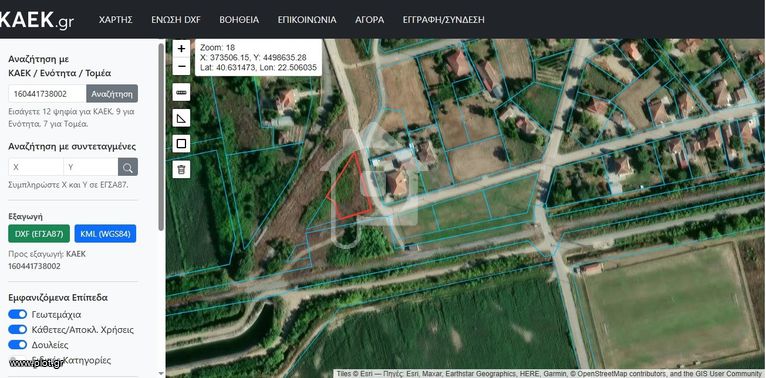Click the 'Zoom: 18' text in info box
The image size is (766, 378).
(217, 47)
